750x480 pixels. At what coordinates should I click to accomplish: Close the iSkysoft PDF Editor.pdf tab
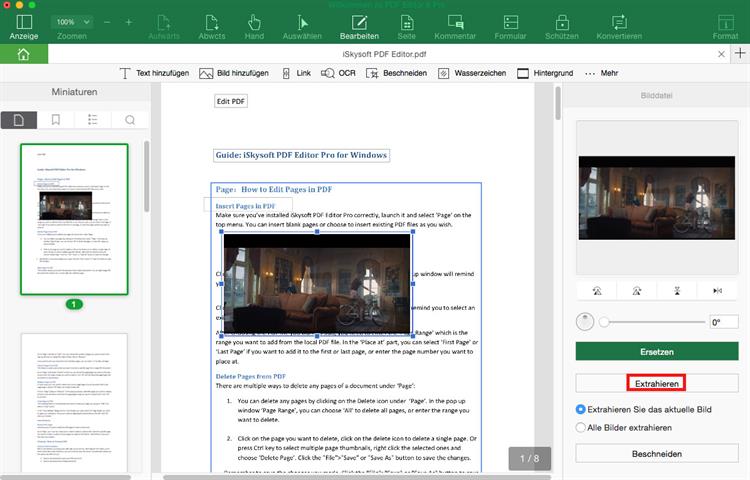721,55
